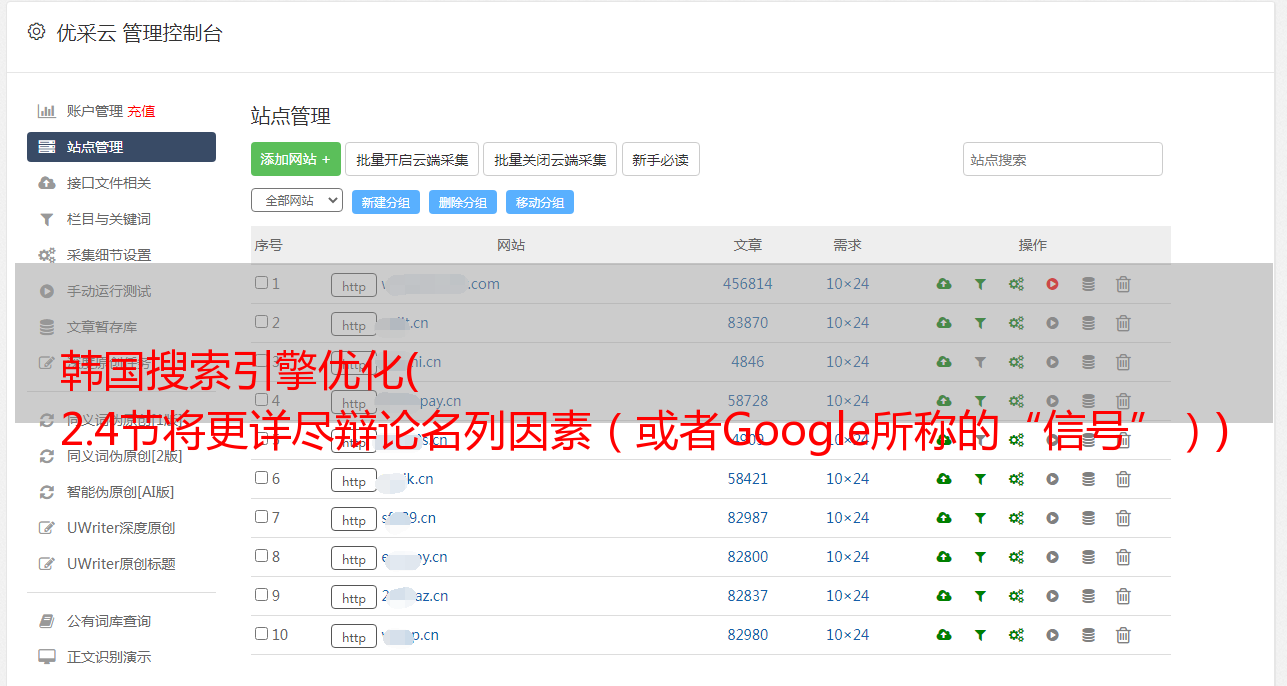Select 站点管理 in the sidebar

point(121,147)
